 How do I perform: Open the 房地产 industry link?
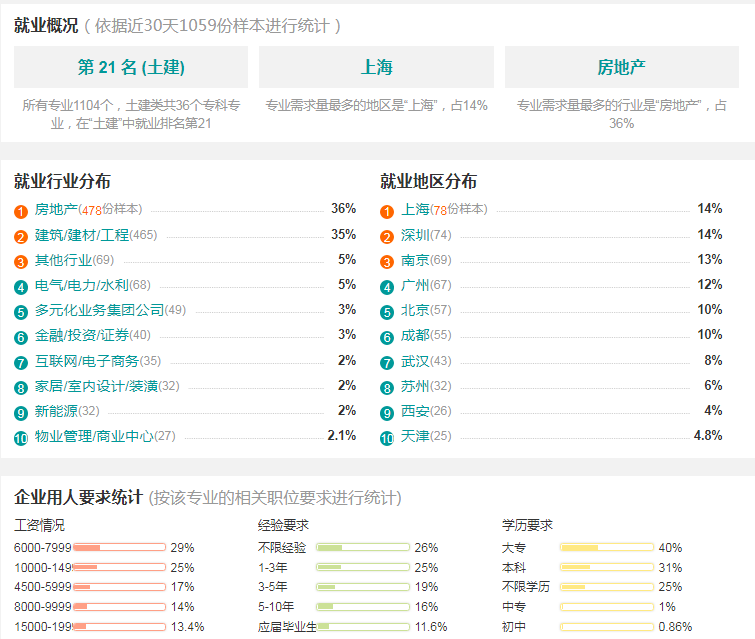coord(56,209)
